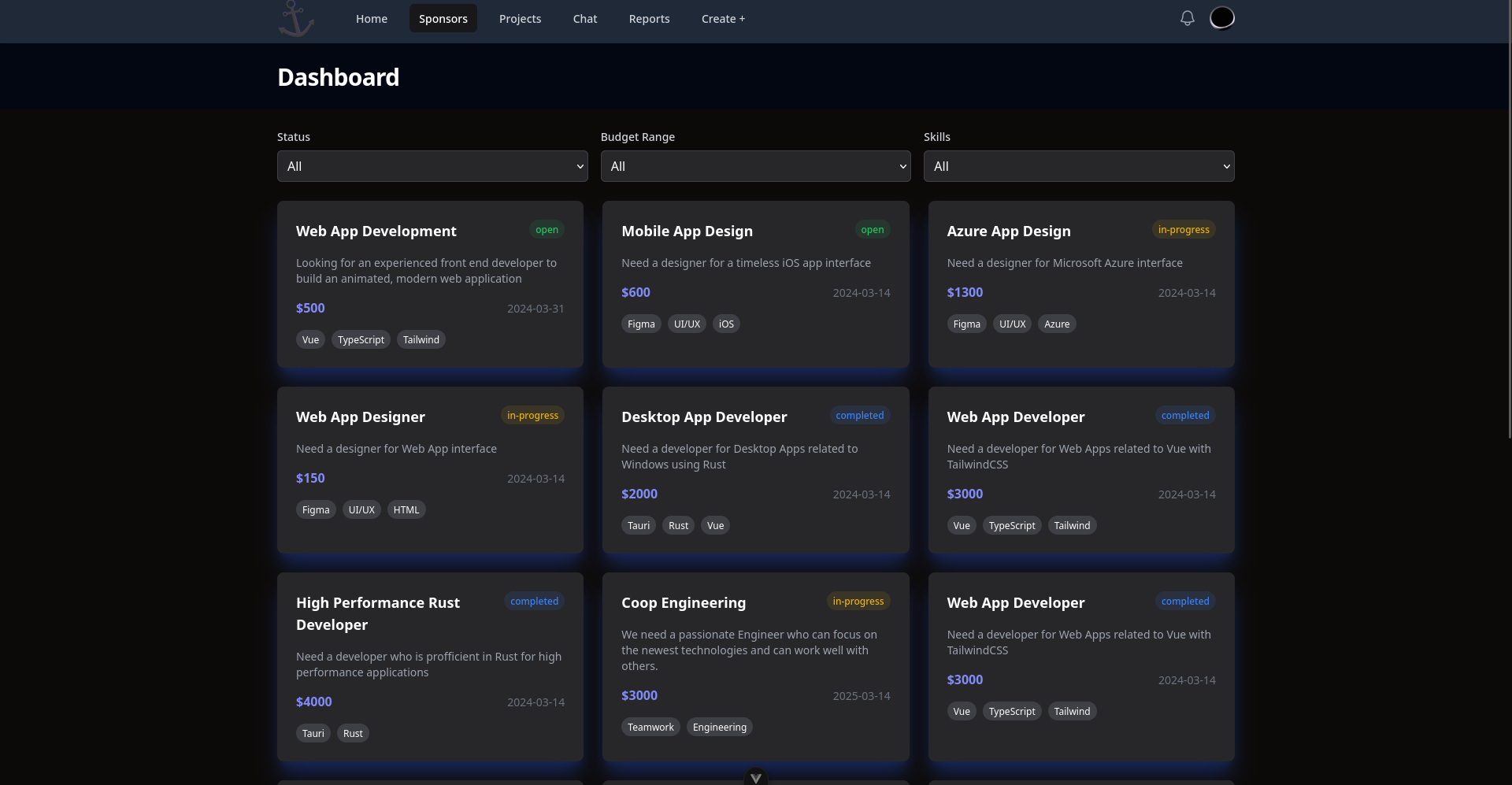This screenshot has width=1512, height=785.
Task: Click the page vertical scrollbar
Action: pos(1509,219)
